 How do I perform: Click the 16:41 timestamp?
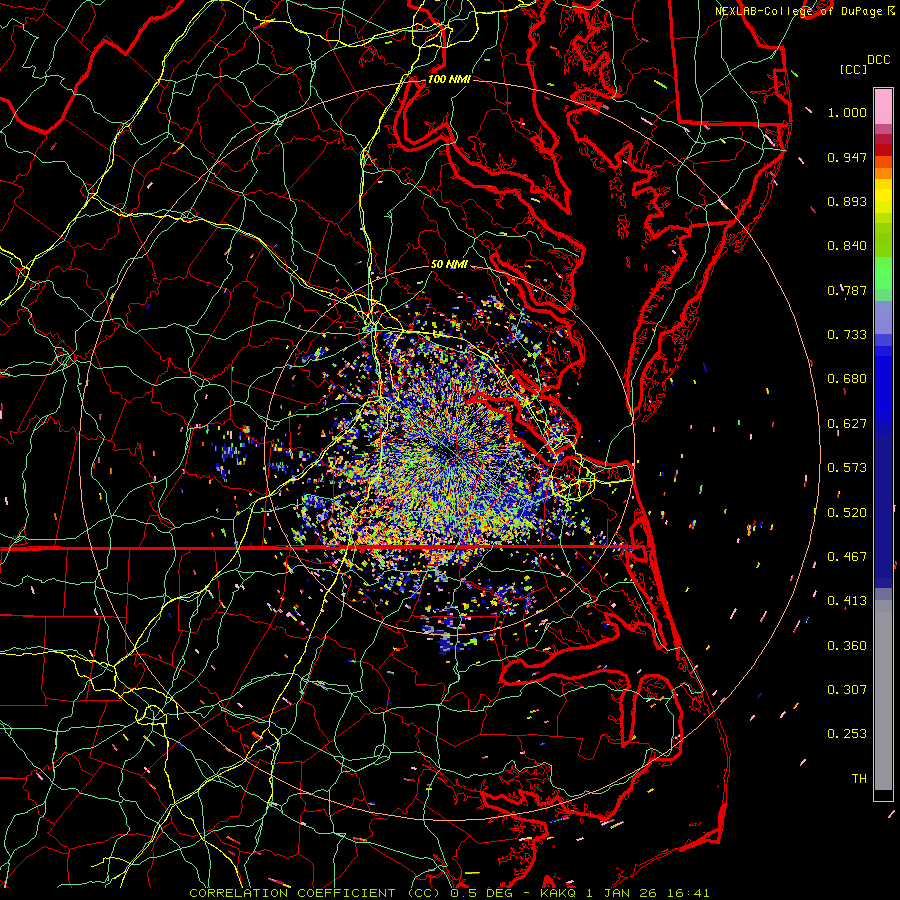689,893
